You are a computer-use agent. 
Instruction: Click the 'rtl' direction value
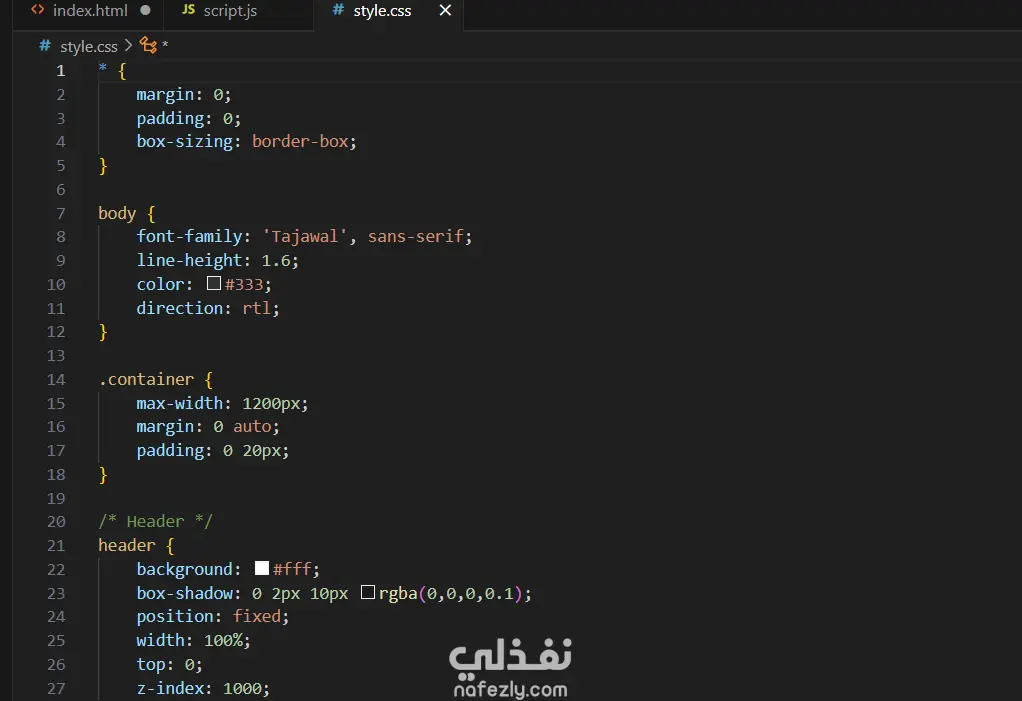pyautogui.click(x=256, y=308)
